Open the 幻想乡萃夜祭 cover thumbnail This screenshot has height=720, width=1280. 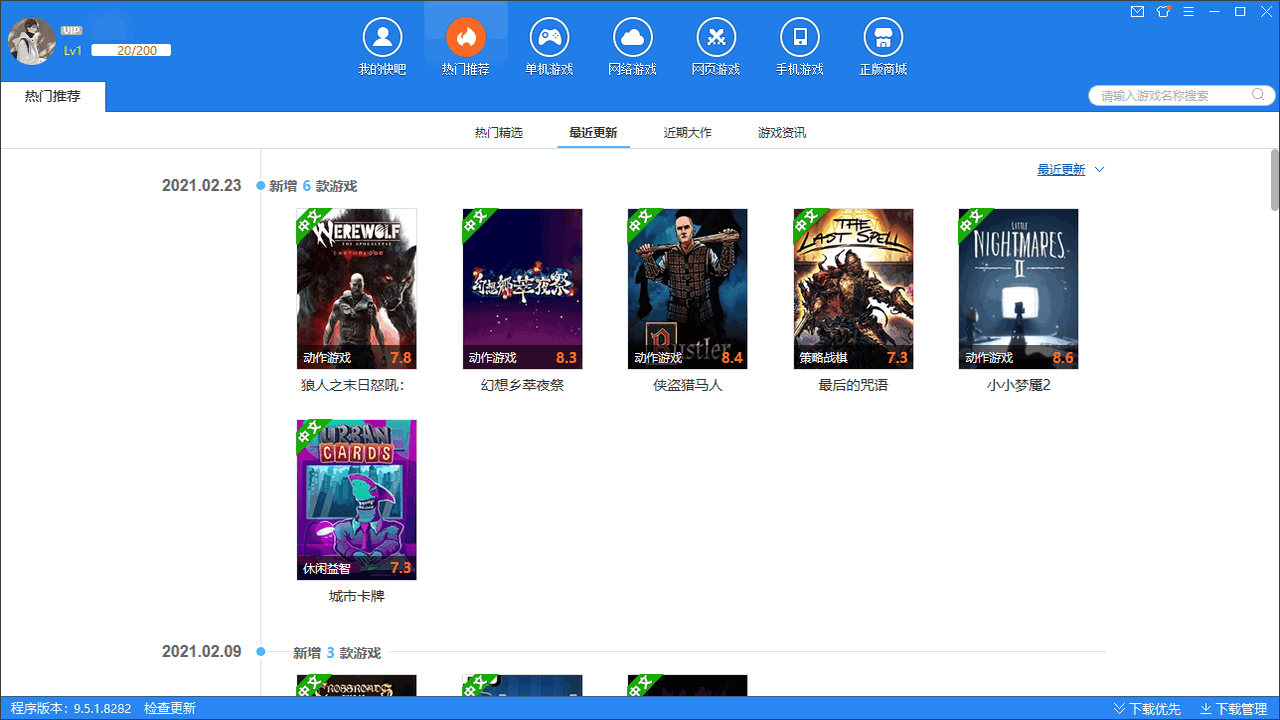(x=522, y=289)
